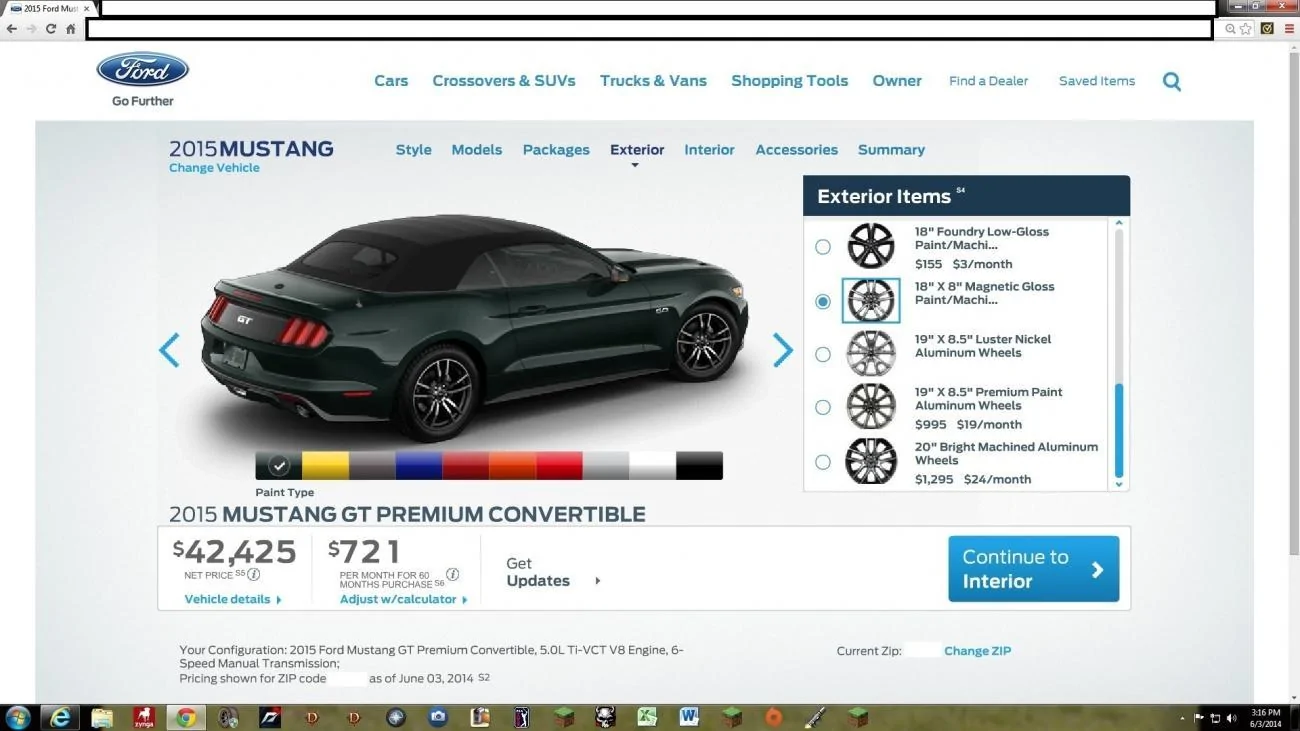The image size is (1300, 731).
Task: Pick the orange paint swatch
Action: tap(512, 466)
